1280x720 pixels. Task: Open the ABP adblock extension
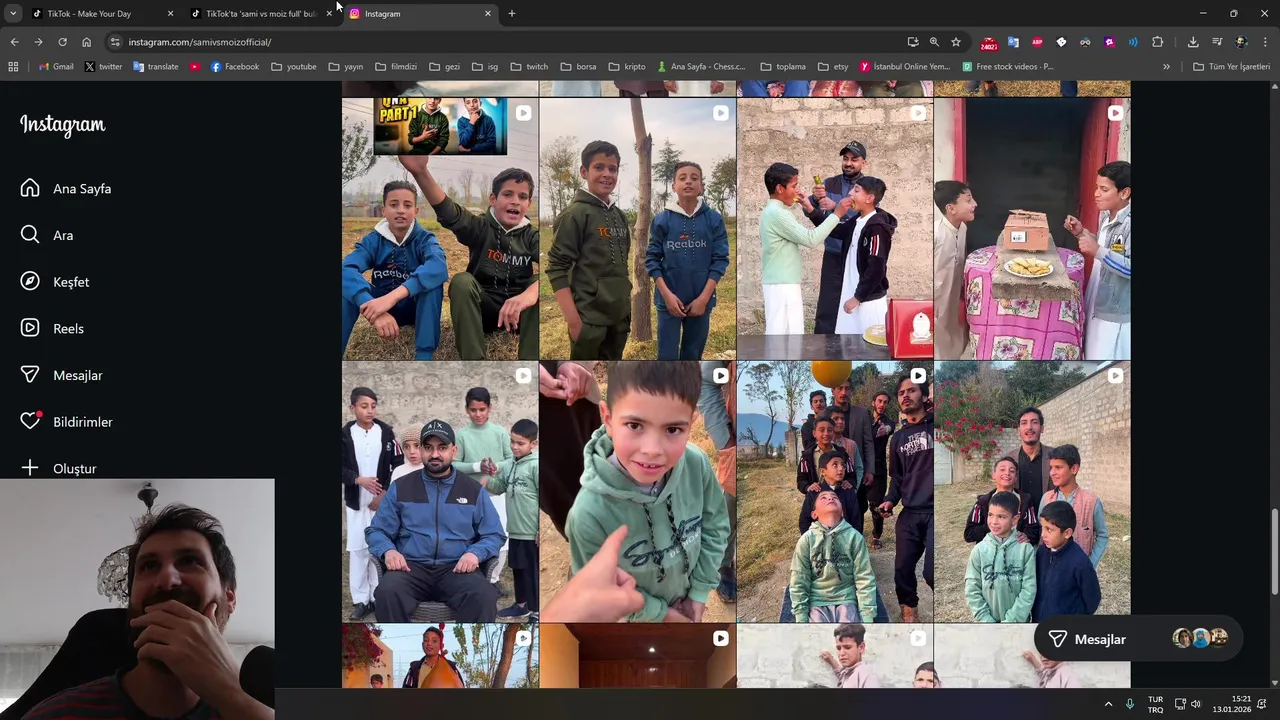coord(1037,42)
